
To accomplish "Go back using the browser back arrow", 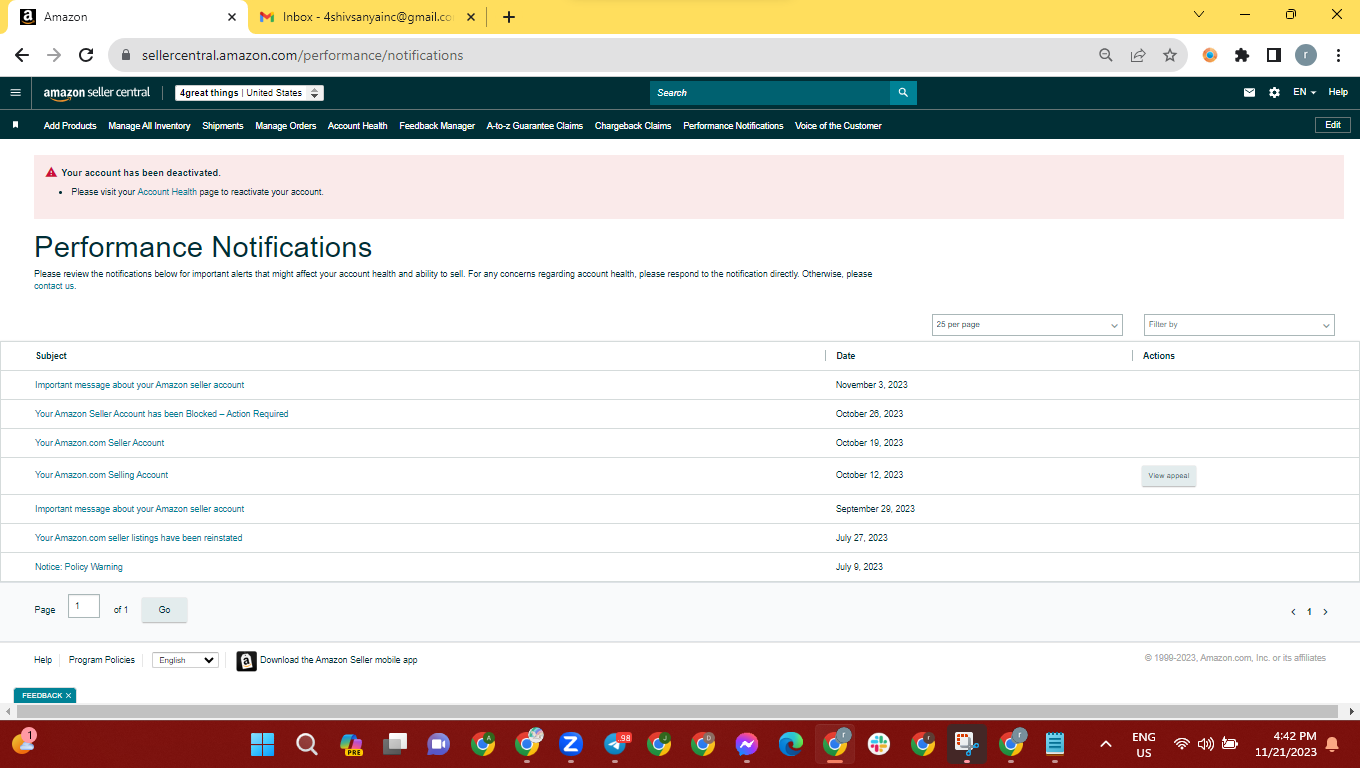I will point(22,56).
